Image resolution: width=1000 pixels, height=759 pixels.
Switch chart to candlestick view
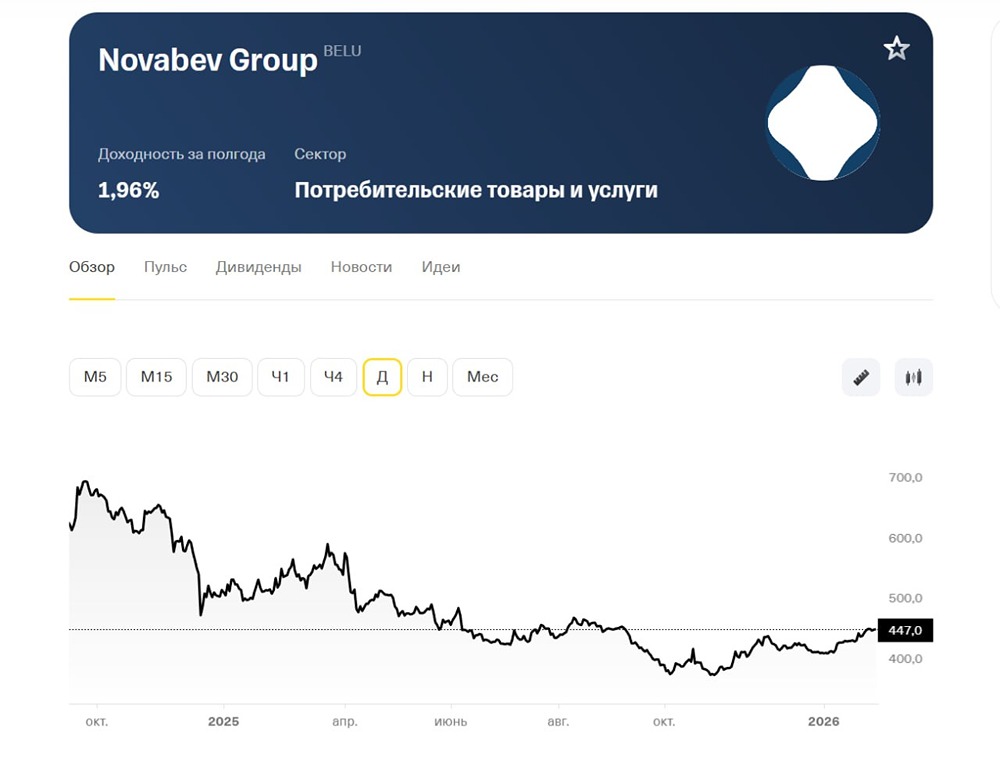click(913, 377)
